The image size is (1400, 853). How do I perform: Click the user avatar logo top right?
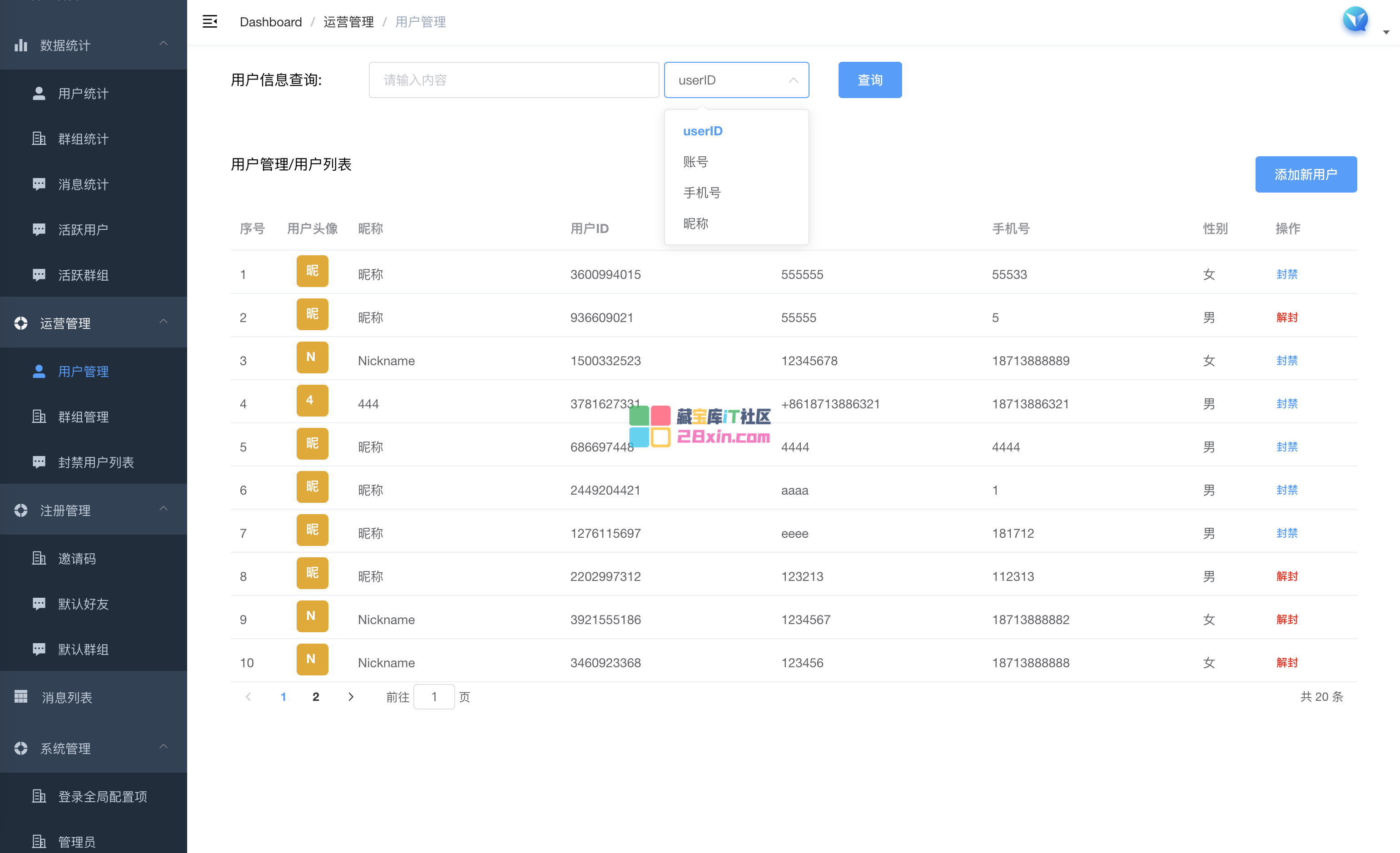1355,20
